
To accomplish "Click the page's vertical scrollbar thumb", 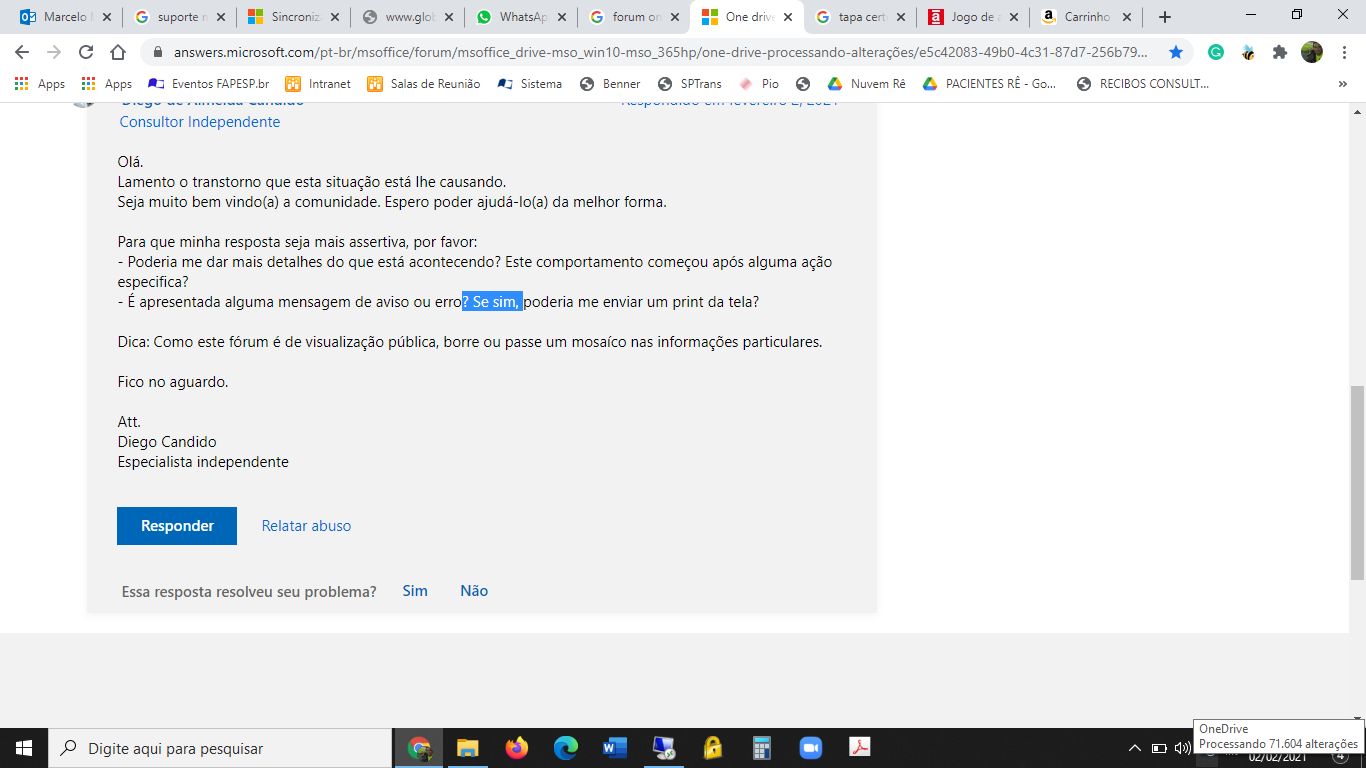I will point(1357,482).
